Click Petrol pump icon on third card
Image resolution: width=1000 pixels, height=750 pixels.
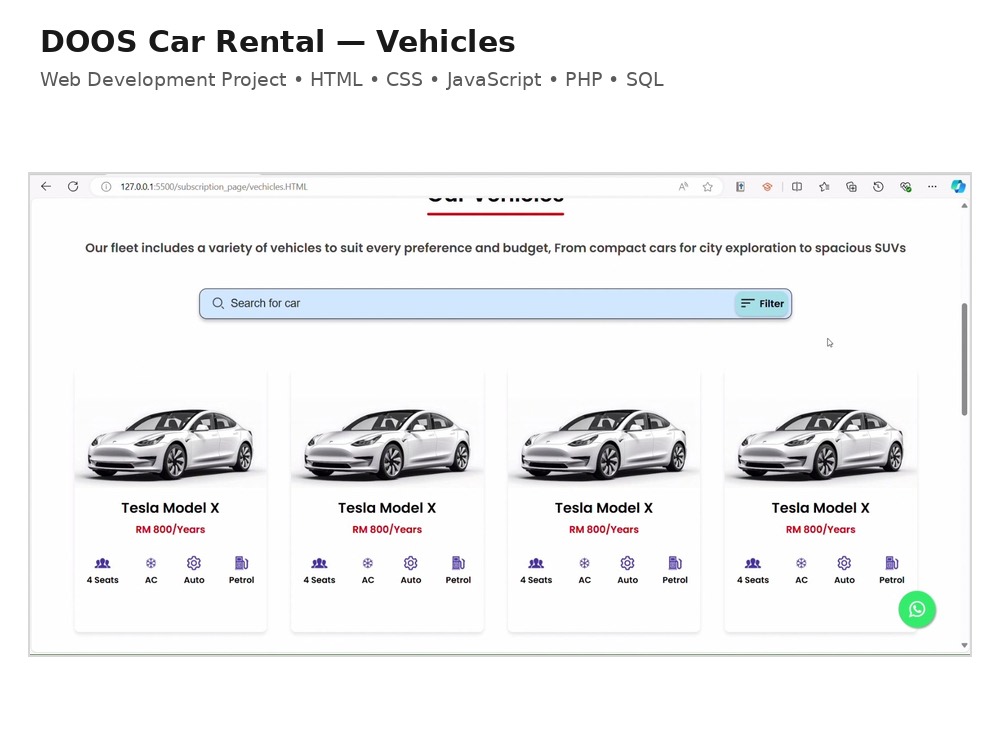675,563
